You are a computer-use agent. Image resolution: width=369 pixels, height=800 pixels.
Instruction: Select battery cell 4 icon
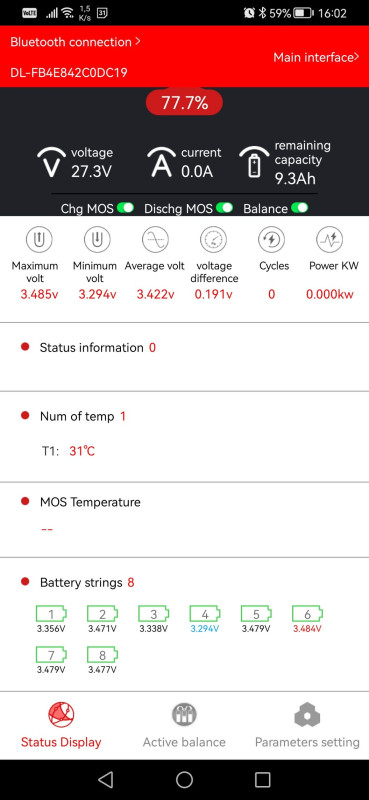pos(205,614)
